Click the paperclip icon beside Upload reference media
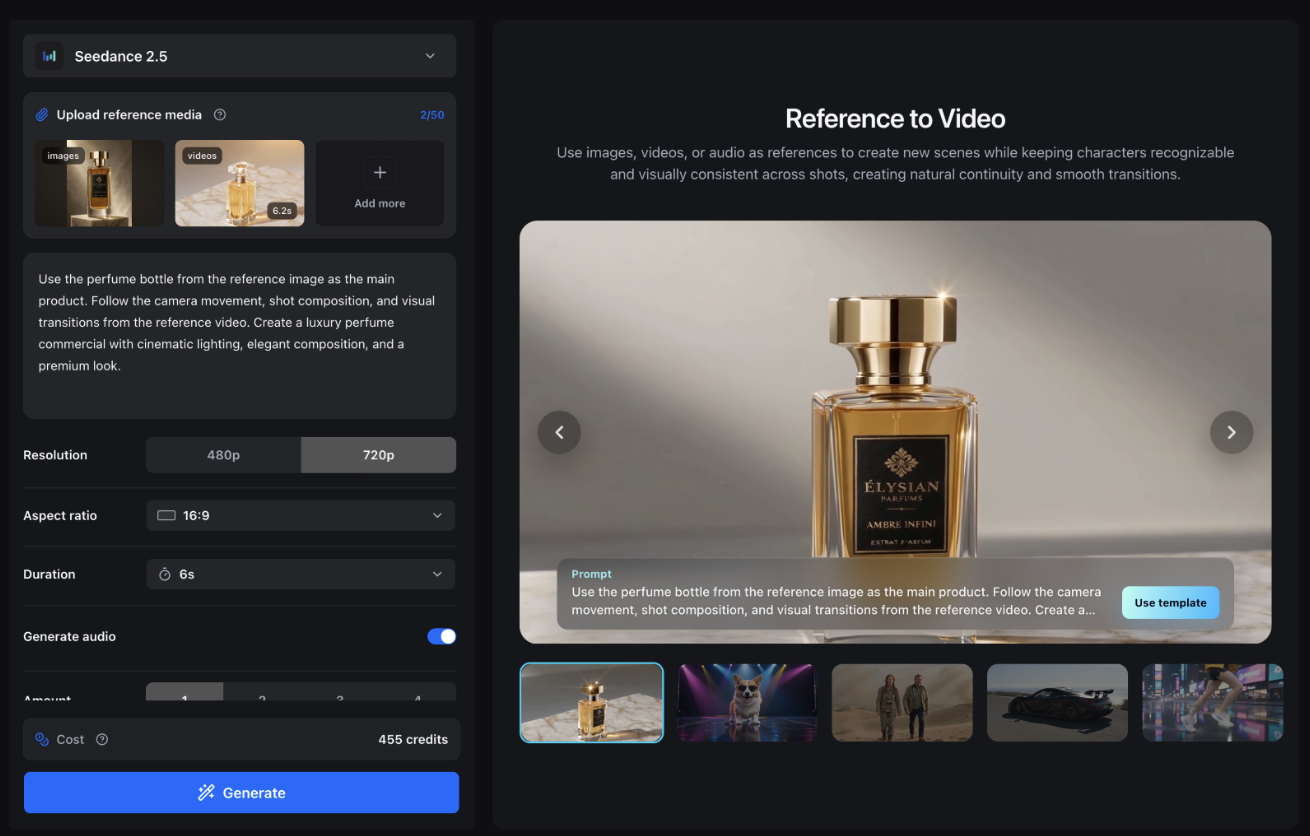 click(42, 115)
